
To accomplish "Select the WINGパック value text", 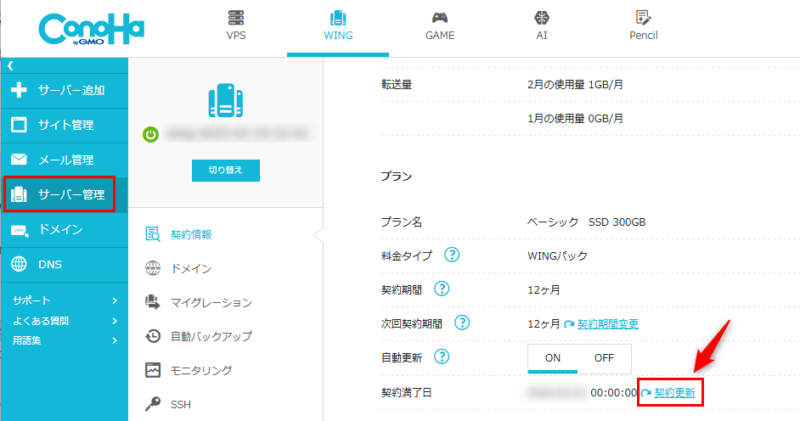I will [557, 256].
